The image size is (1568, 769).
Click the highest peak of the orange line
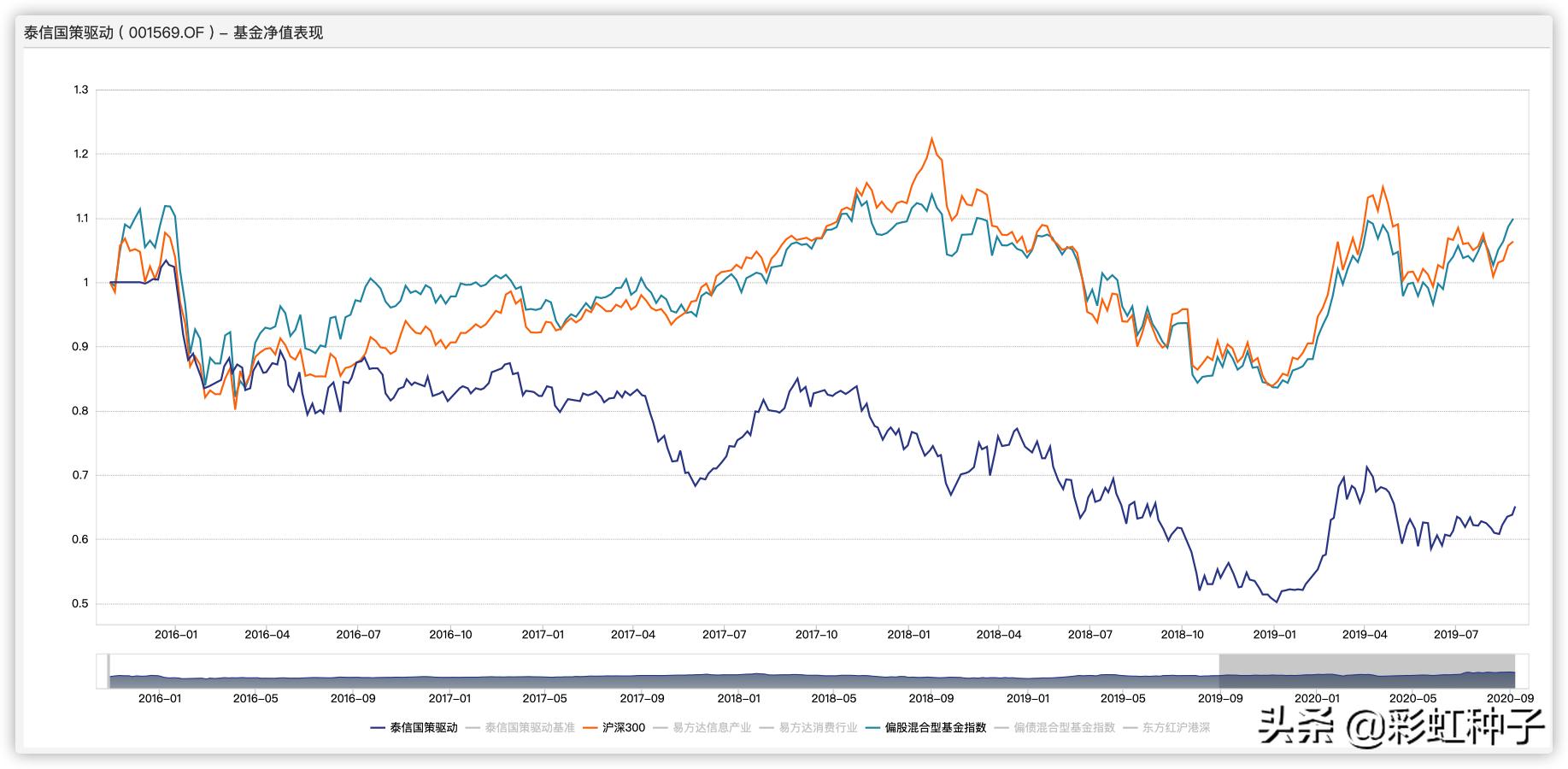pos(931,138)
